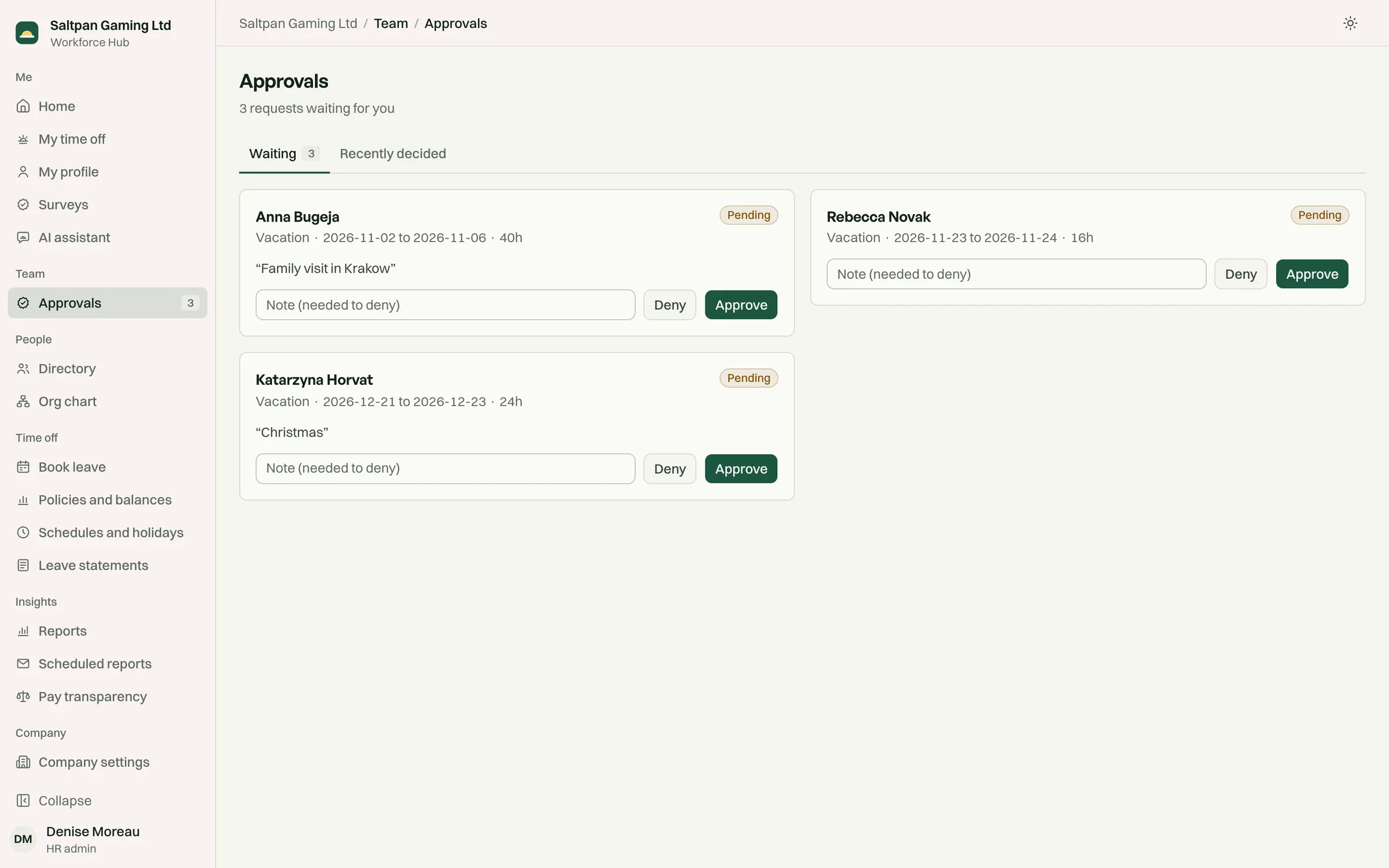Open My time off sunrise icon
Viewport: 1389px width, 868px height.
pyautogui.click(x=23, y=139)
